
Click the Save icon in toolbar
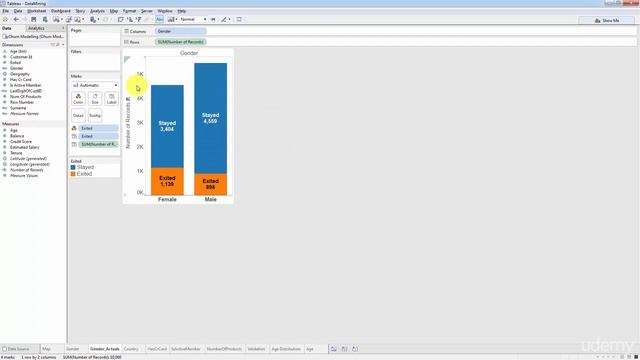(34, 19)
